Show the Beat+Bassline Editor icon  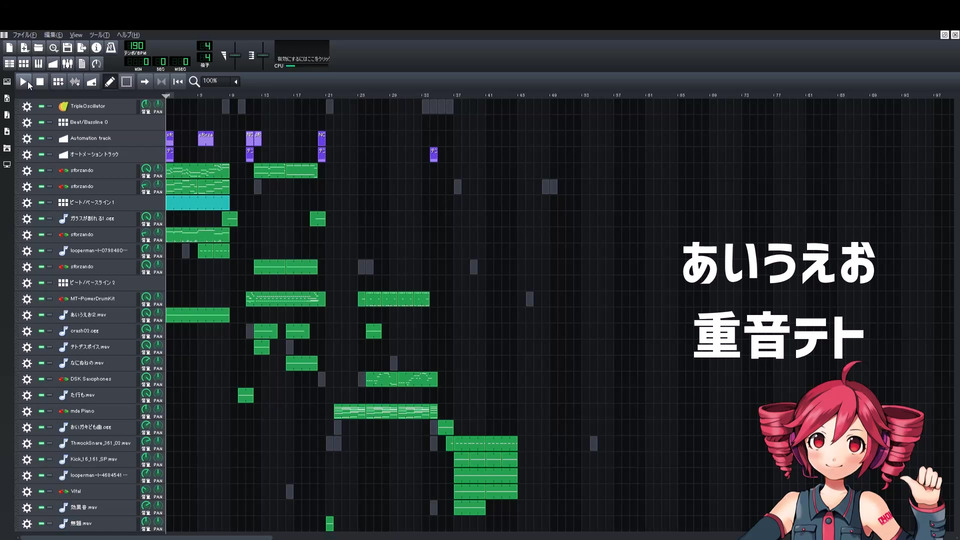pyautogui.click(x=24, y=63)
